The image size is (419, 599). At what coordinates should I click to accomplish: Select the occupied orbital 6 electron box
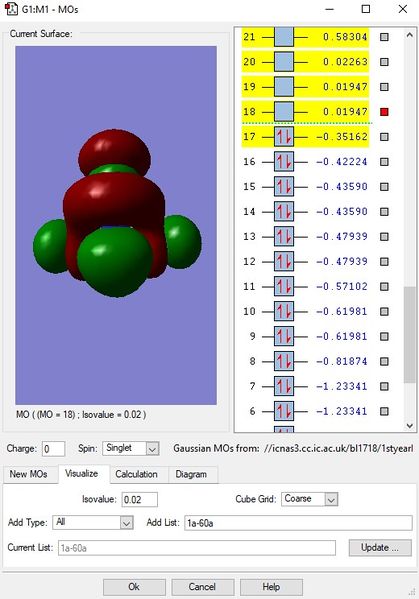(284, 411)
